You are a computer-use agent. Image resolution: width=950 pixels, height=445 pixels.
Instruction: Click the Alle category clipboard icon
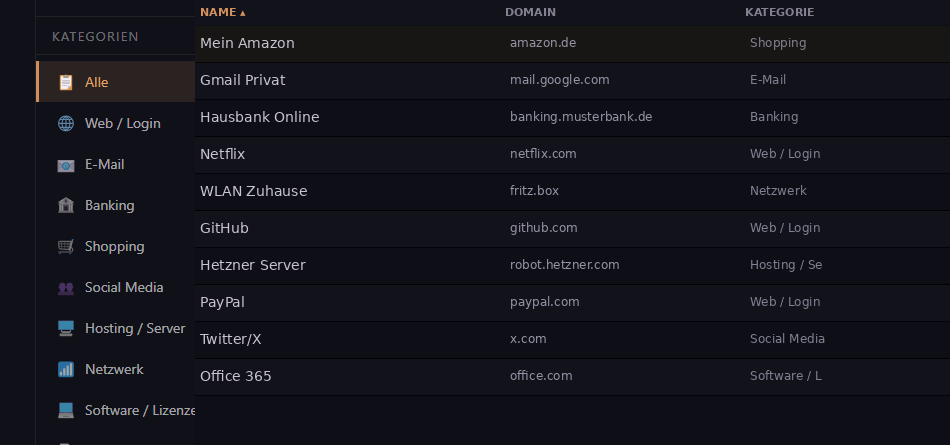click(66, 82)
